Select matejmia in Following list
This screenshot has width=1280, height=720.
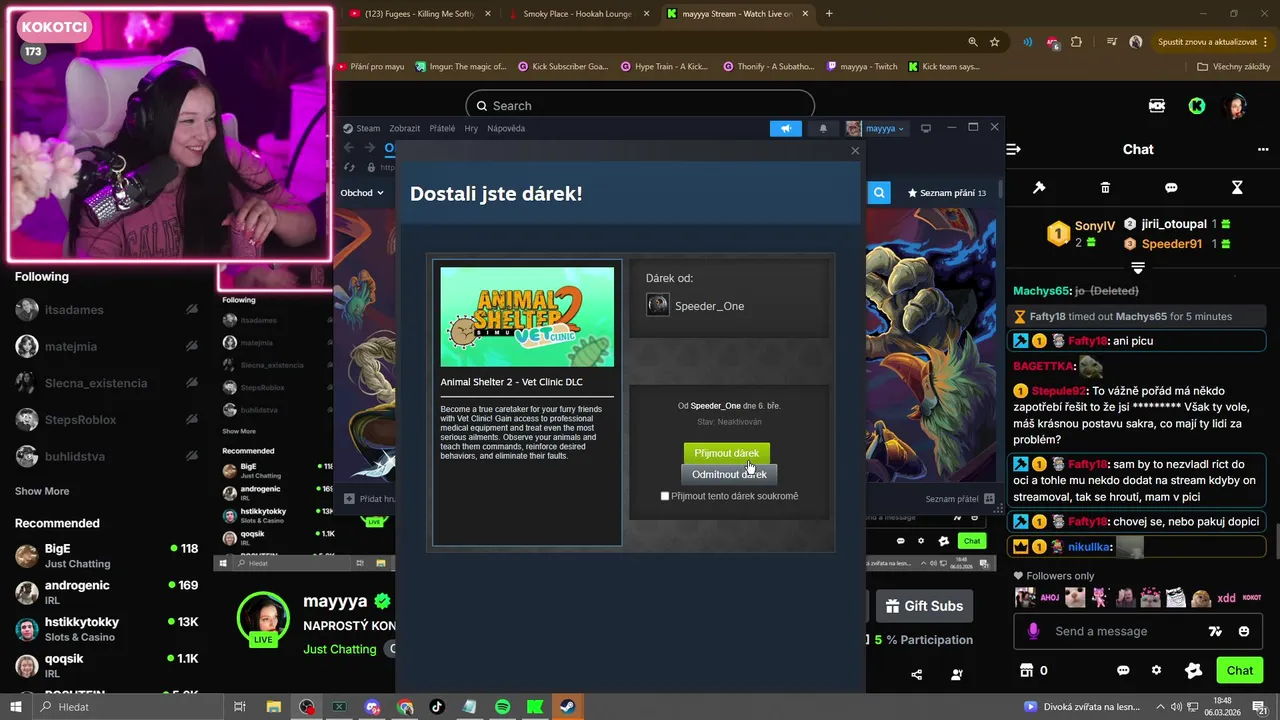[107, 347]
